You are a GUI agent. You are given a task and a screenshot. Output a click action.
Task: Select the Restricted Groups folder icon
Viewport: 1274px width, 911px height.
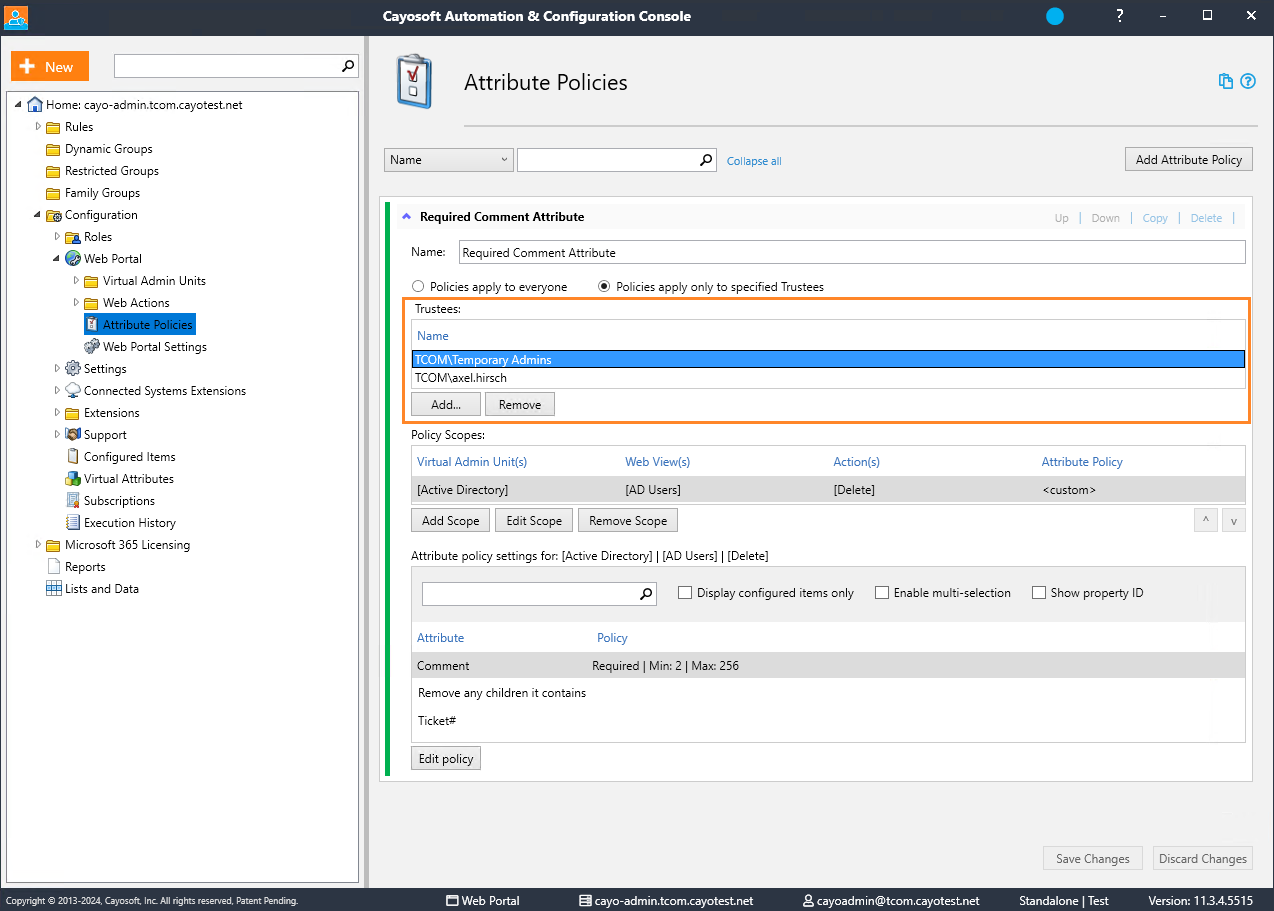coord(53,171)
